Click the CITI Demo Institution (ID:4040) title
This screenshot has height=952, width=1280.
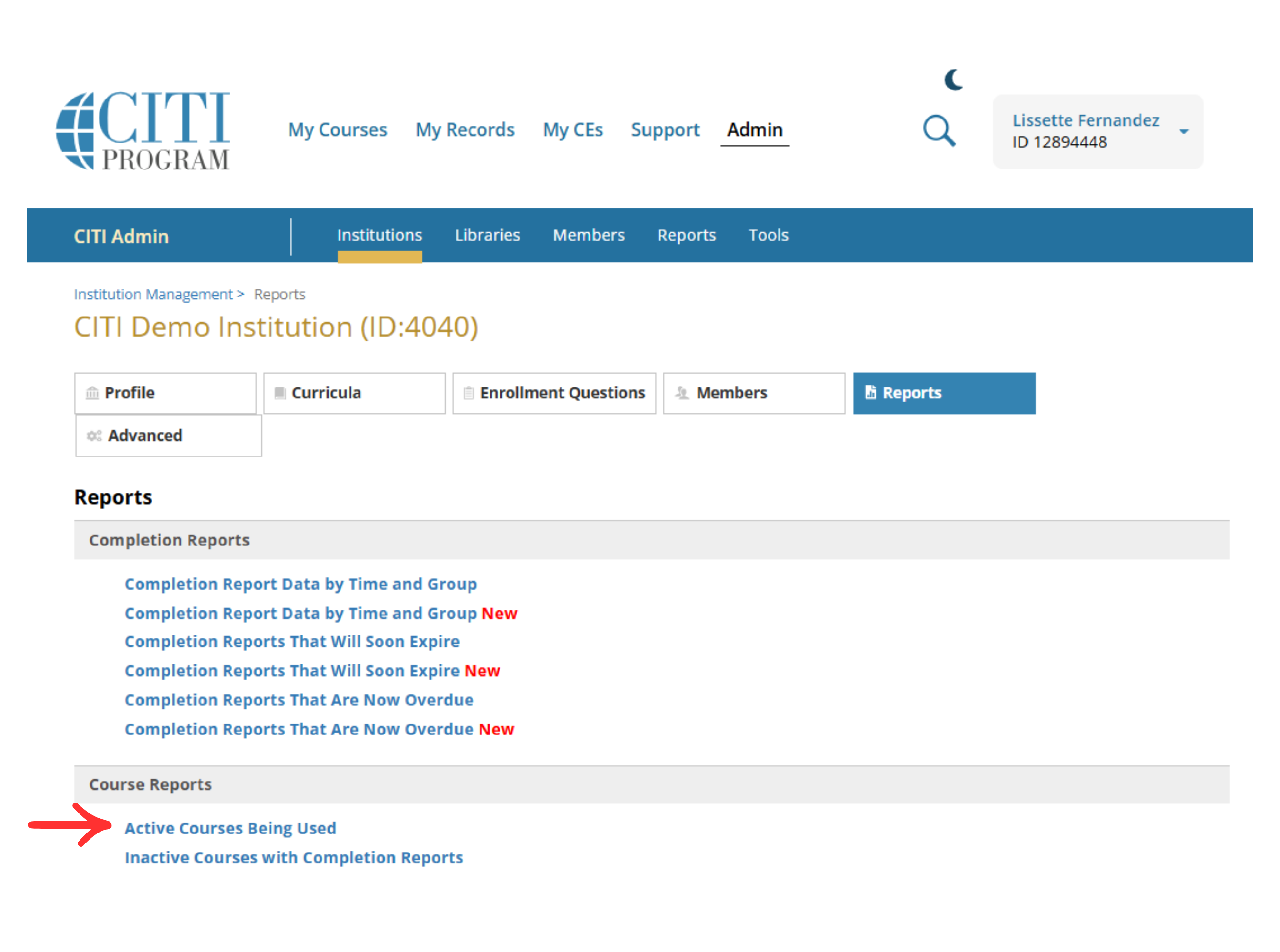pyautogui.click(x=276, y=327)
